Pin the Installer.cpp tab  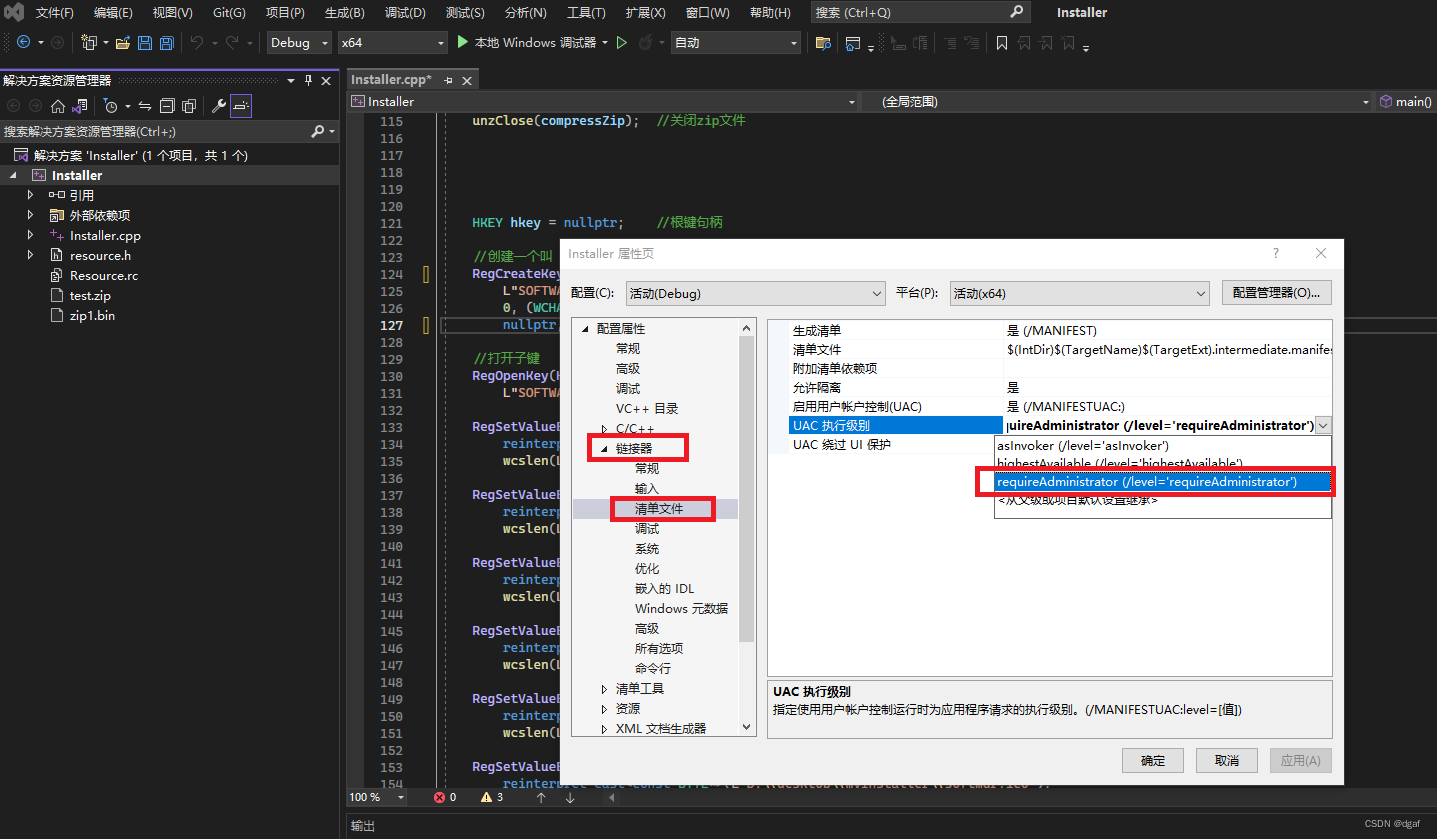pyautogui.click(x=448, y=80)
